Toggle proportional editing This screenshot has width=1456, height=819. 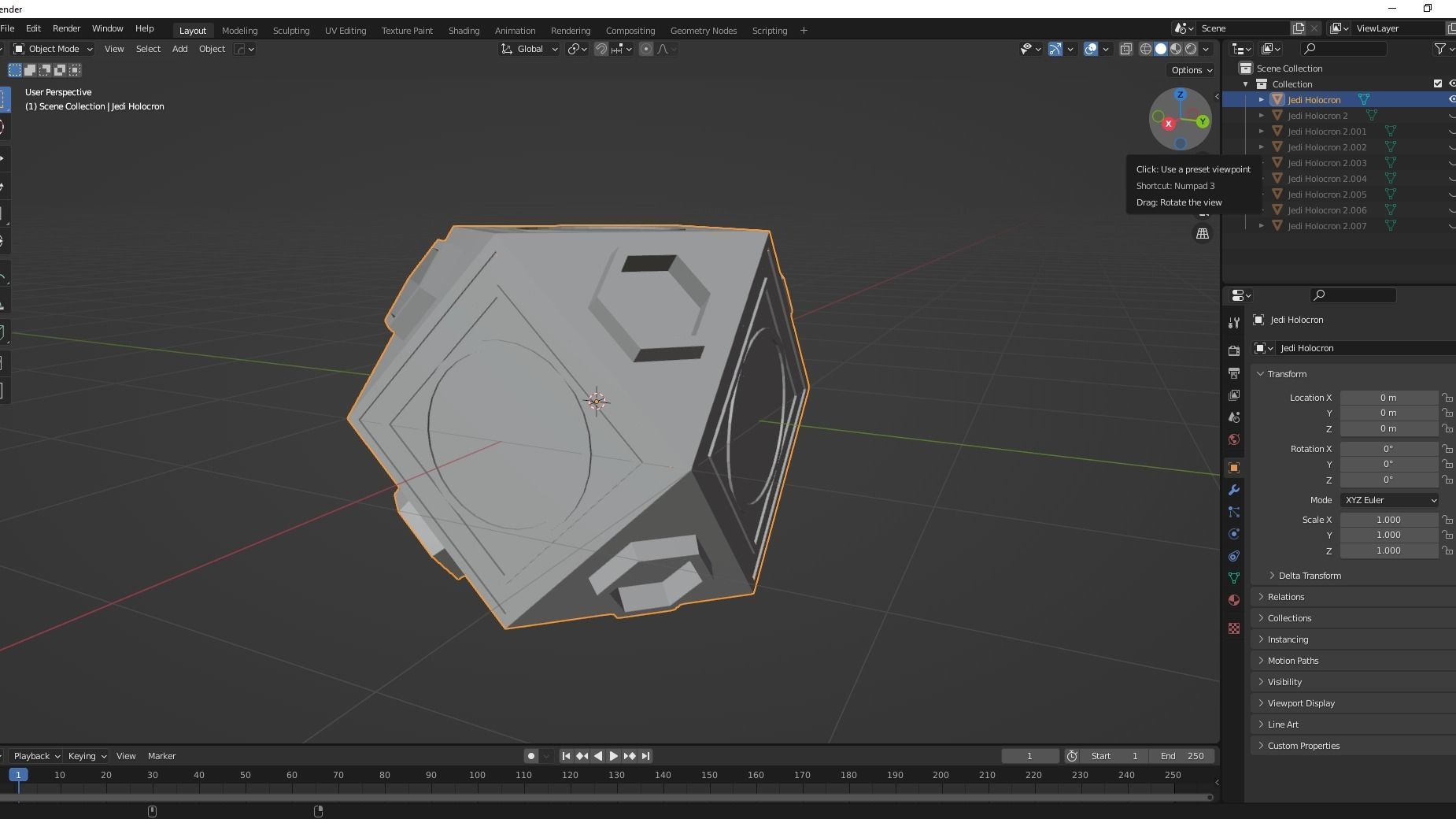point(646,49)
